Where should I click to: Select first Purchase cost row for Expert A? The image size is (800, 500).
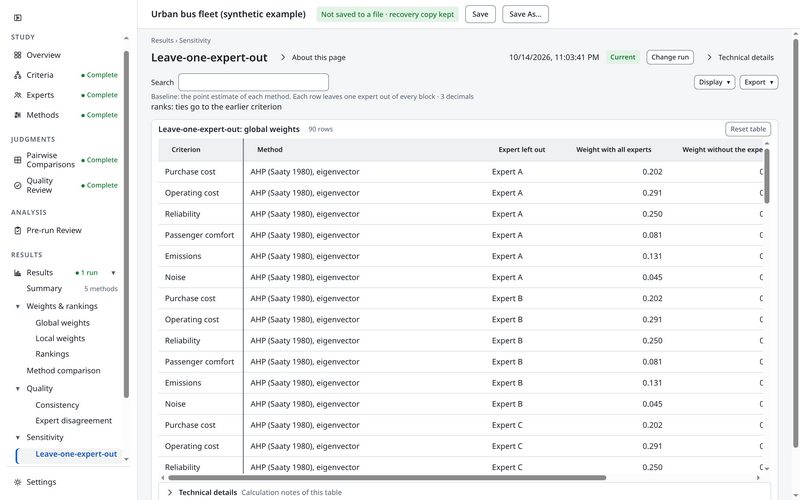coord(461,172)
